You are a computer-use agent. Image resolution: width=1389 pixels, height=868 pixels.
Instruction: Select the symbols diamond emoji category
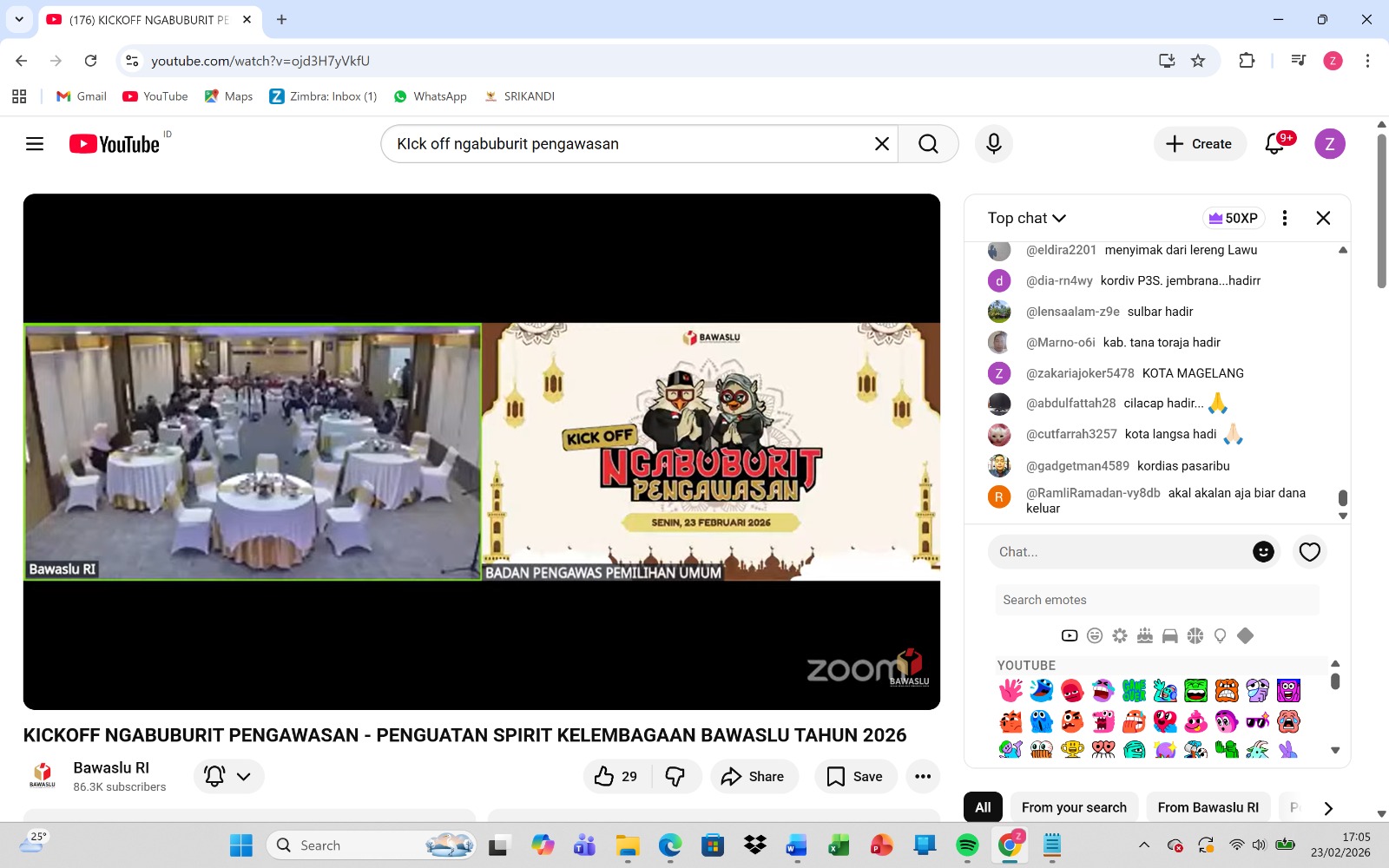click(1245, 636)
